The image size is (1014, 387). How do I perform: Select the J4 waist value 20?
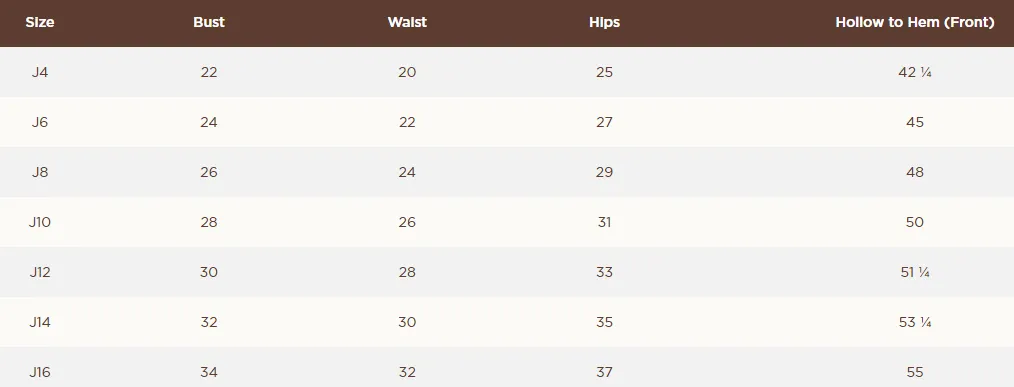[x=407, y=72]
